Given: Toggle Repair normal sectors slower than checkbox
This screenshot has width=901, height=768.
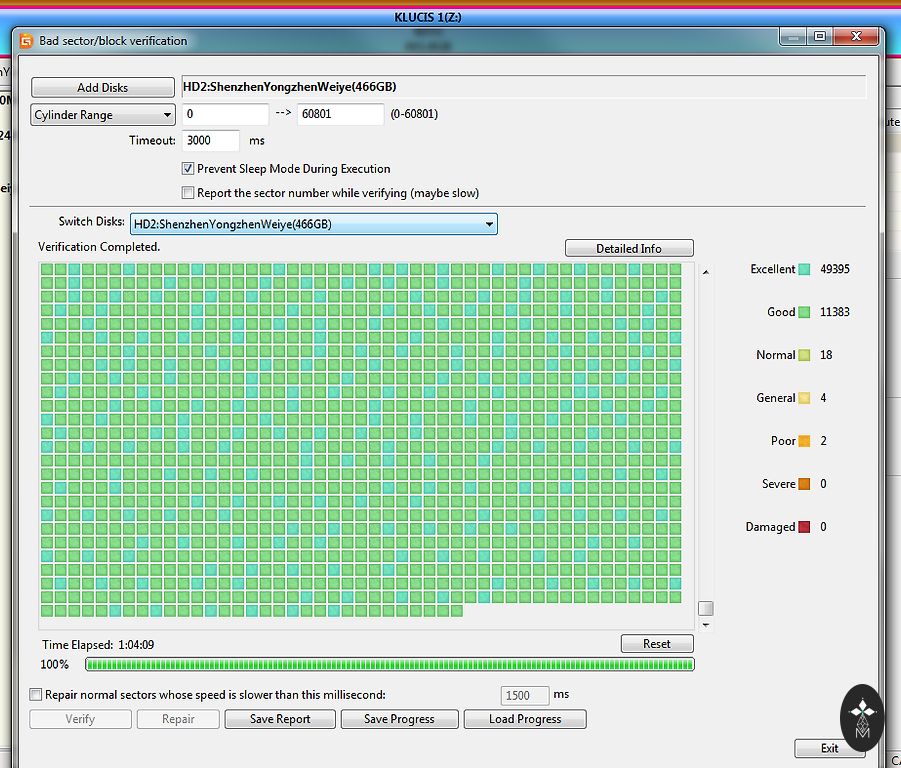Looking at the screenshot, I should point(36,694).
